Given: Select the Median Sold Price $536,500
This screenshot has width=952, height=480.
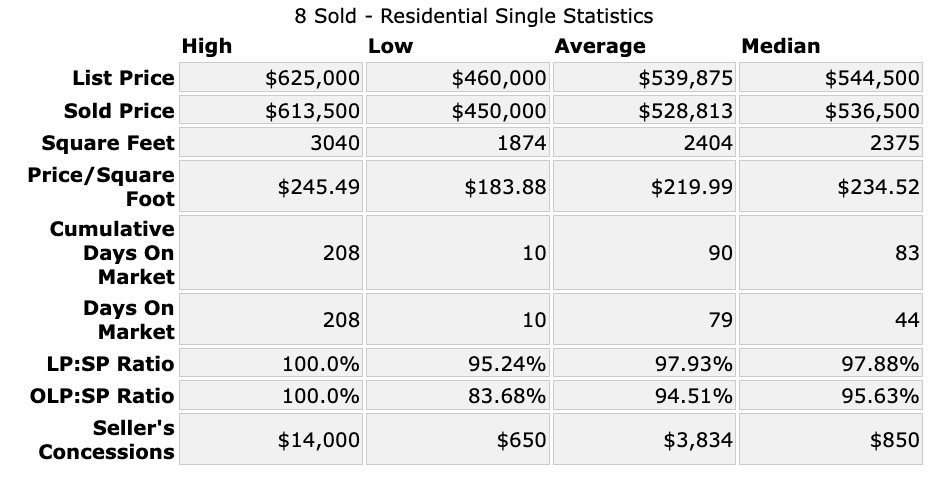Looking at the screenshot, I should pos(872,110).
